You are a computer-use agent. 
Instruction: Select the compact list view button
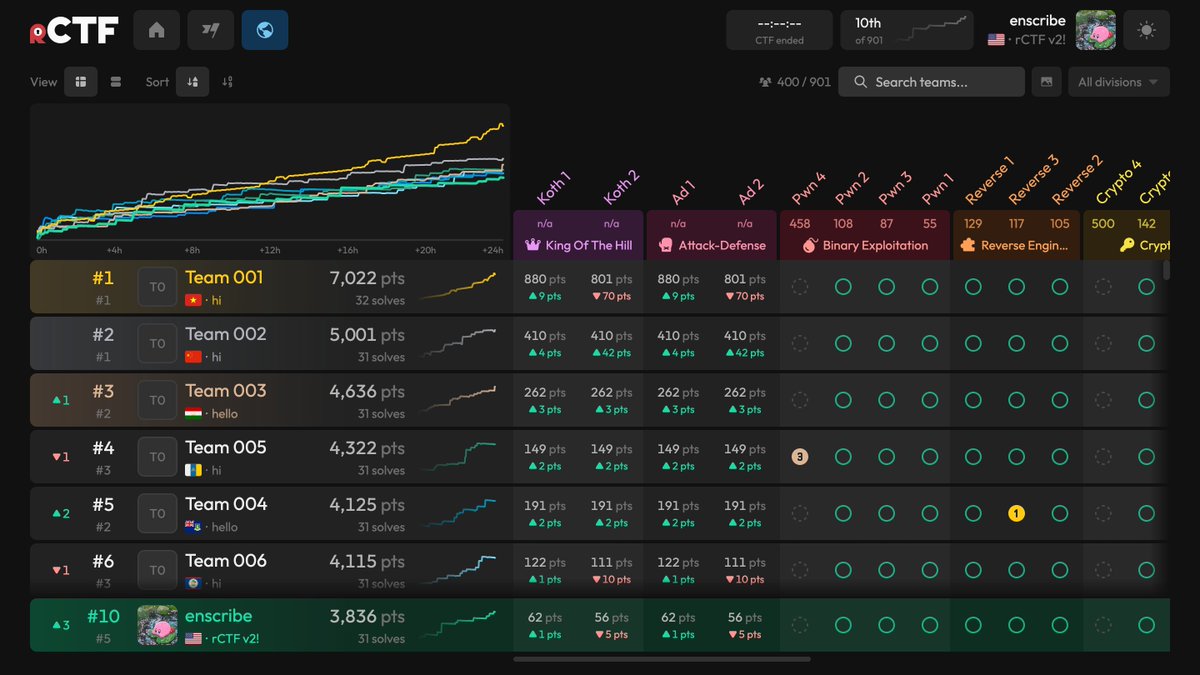[x=116, y=82]
